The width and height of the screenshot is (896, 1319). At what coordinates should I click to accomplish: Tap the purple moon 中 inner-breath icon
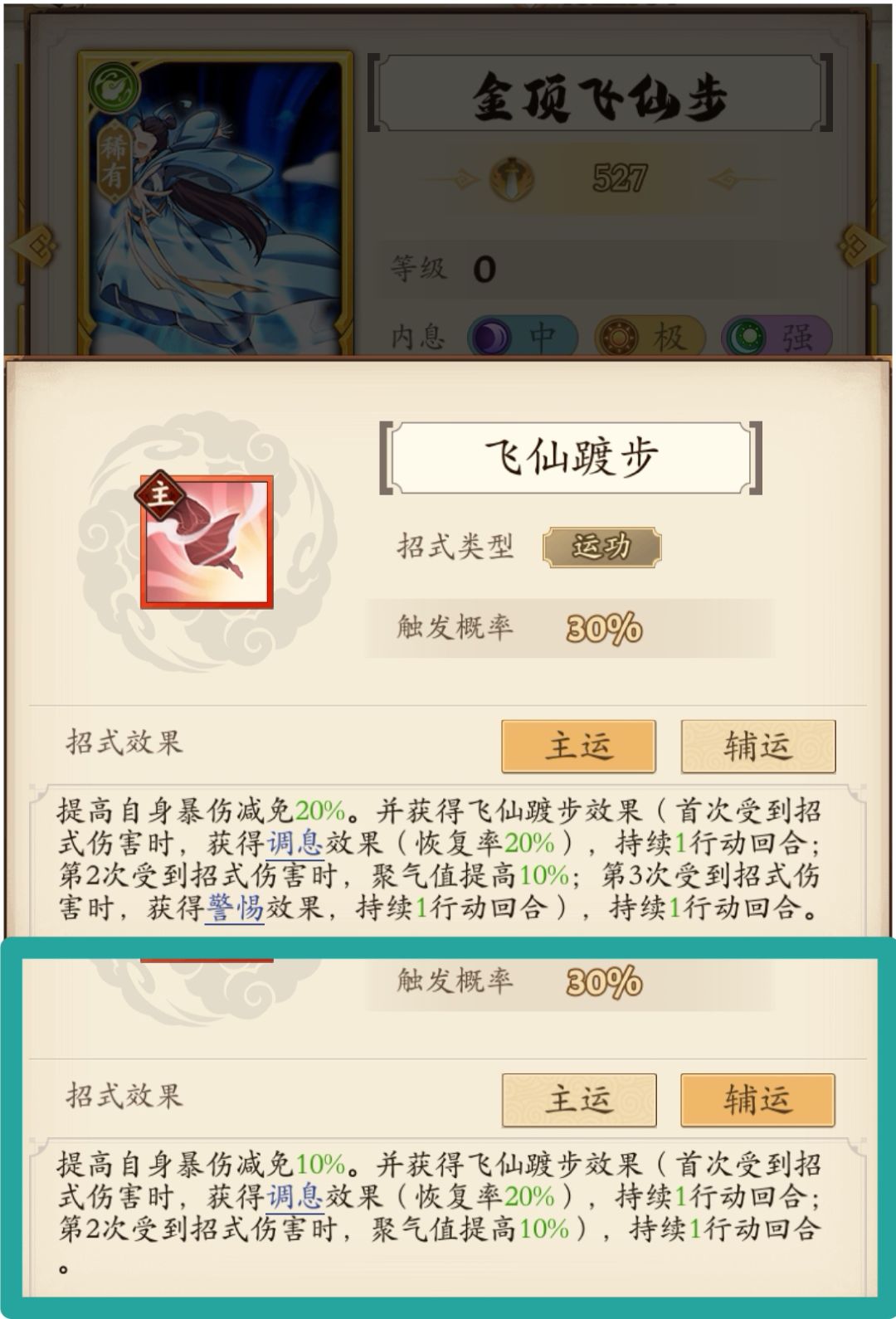click(489, 338)
